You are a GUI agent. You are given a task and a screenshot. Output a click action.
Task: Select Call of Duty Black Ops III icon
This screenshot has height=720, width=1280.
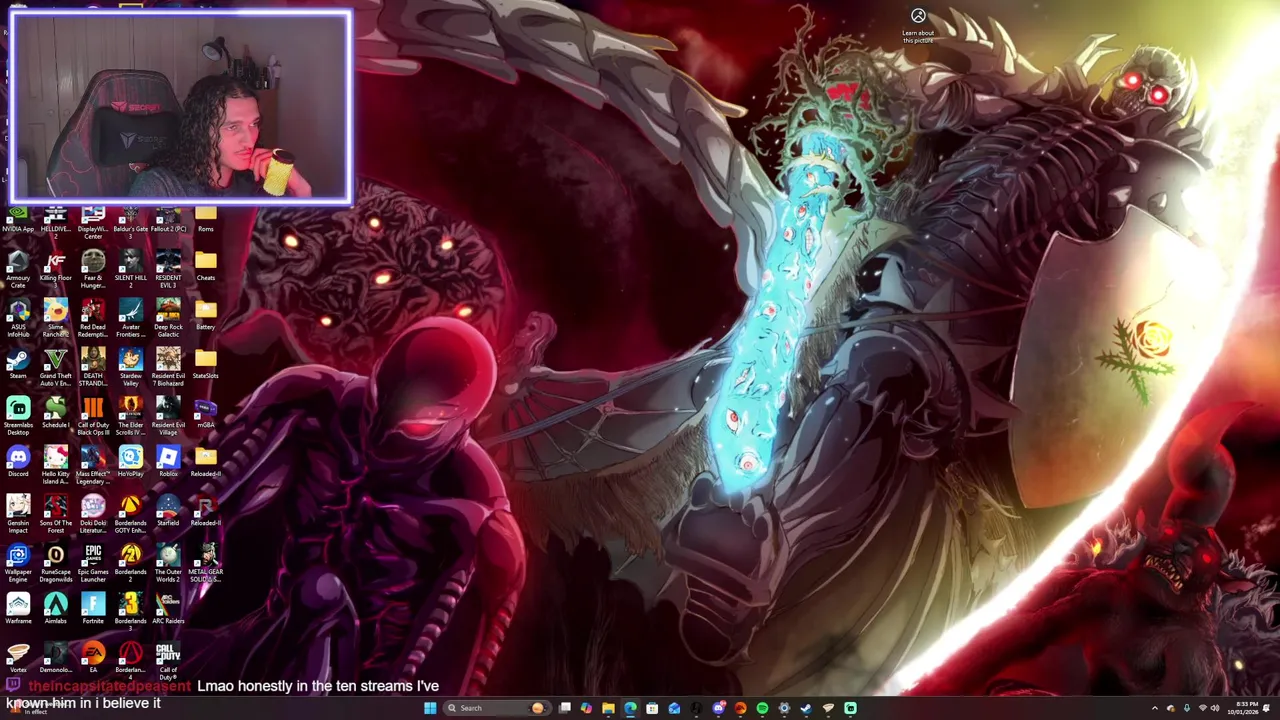point(93,417)
